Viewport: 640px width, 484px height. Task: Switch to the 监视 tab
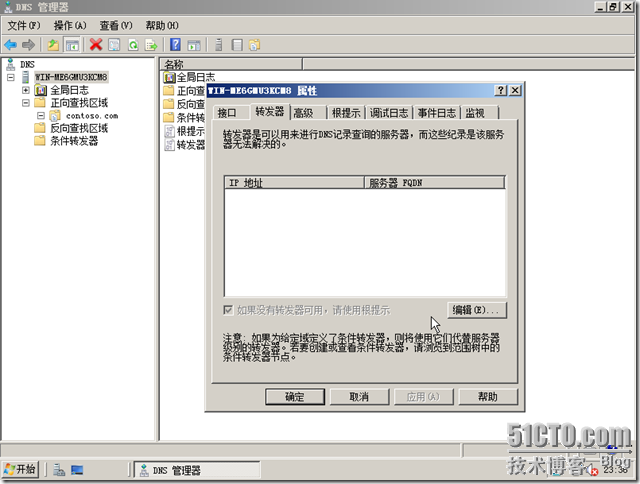[480, 113]
